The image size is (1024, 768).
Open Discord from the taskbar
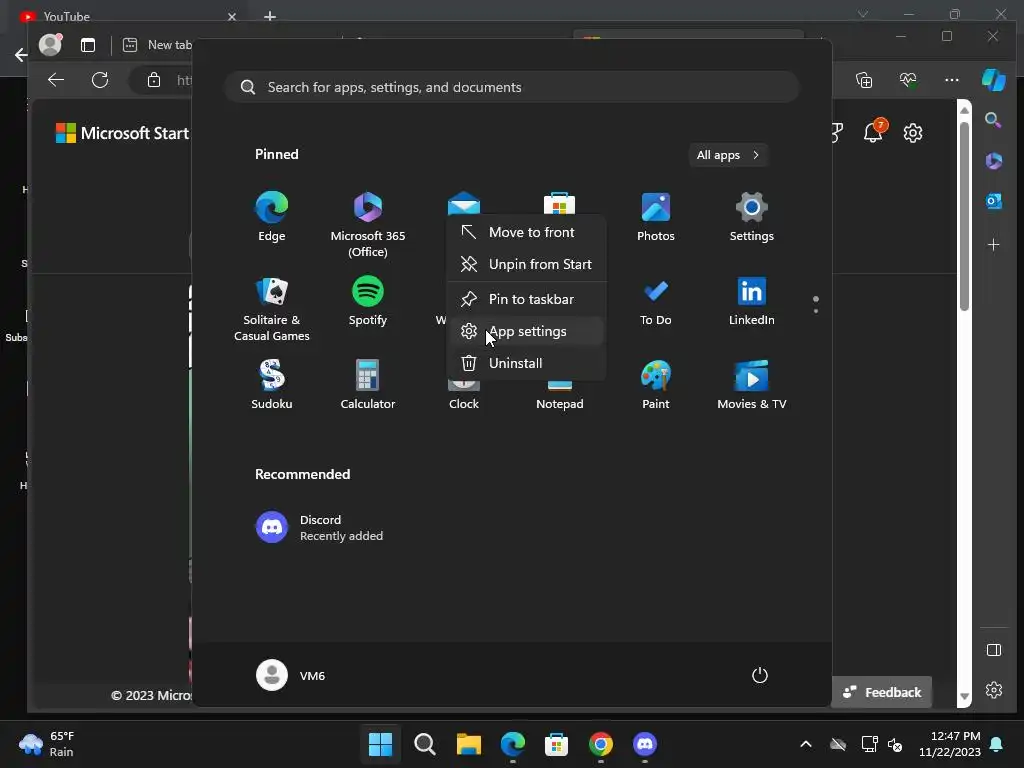(x=645, y=744)
